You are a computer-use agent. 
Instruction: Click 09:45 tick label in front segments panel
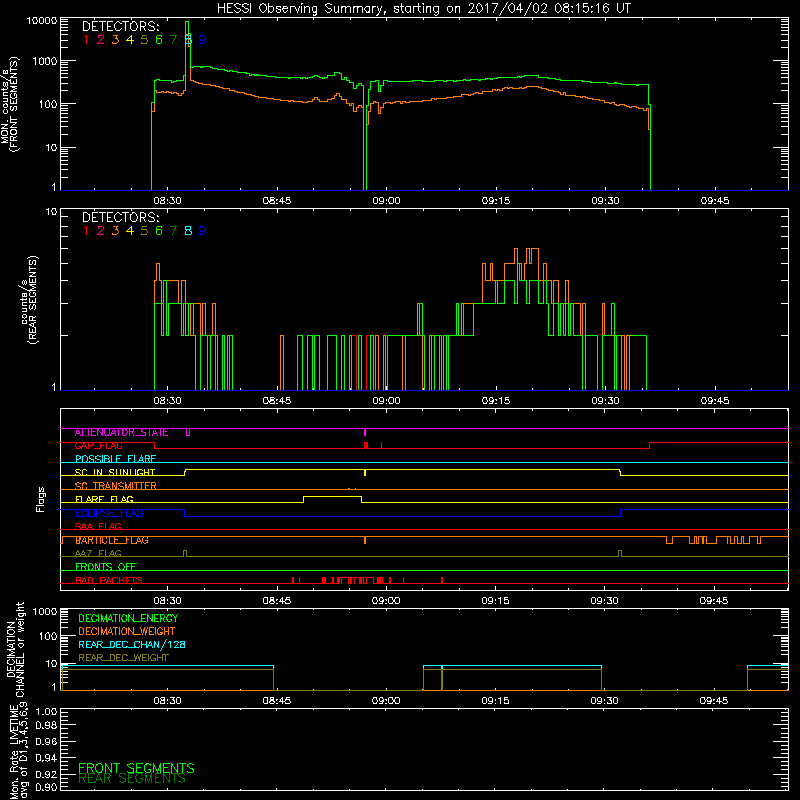point(715,201)
